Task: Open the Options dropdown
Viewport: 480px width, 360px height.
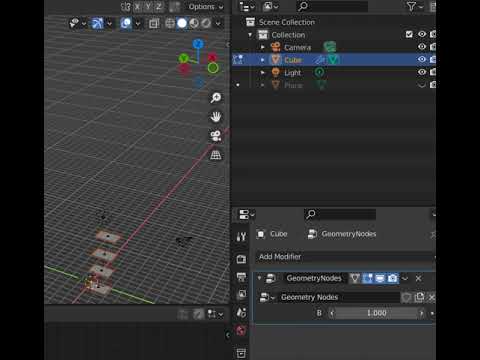Action: point(205,7)
